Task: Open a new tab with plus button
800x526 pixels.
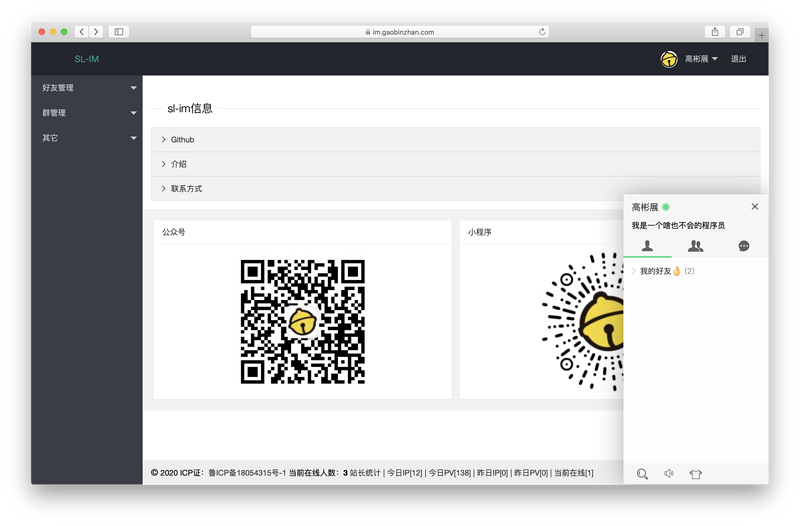Action: coord(761,35)
